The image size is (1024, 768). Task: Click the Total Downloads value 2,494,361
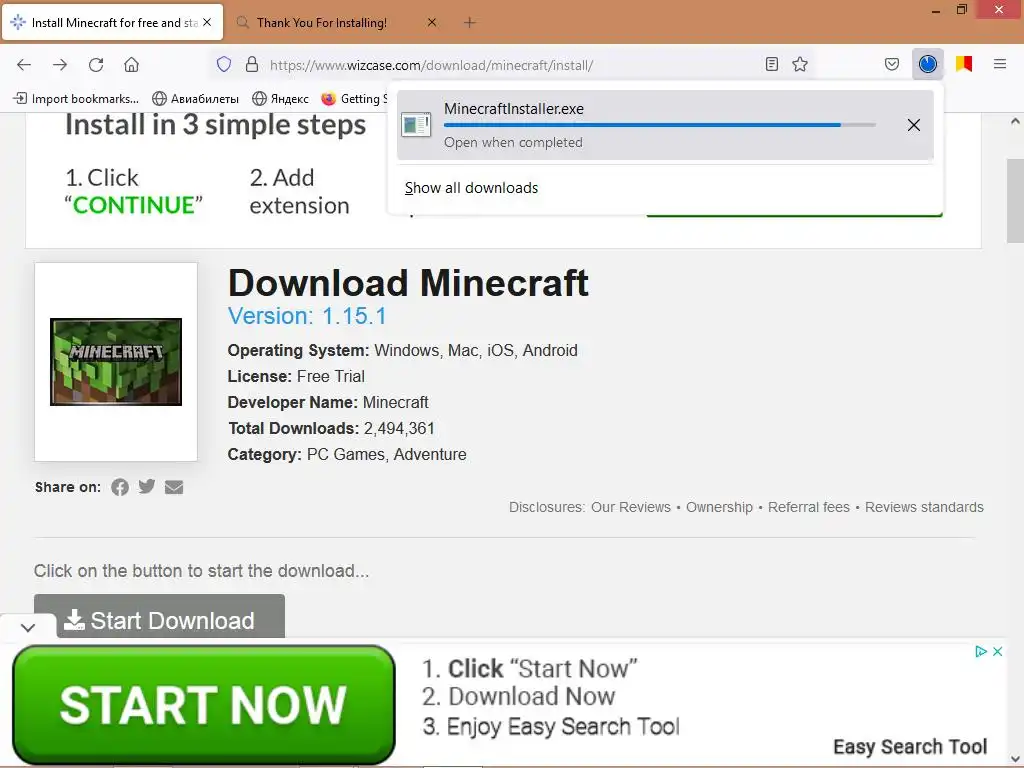click(x=399, y=428)
